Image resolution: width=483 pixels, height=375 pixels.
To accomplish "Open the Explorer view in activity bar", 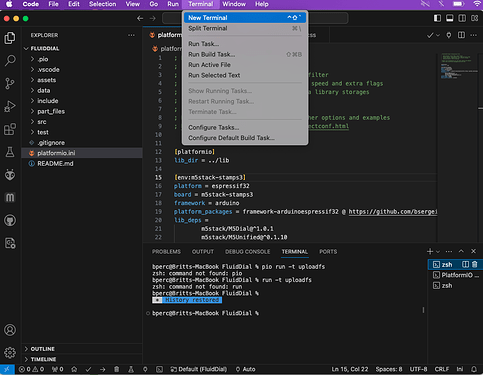I will [10, 38].
